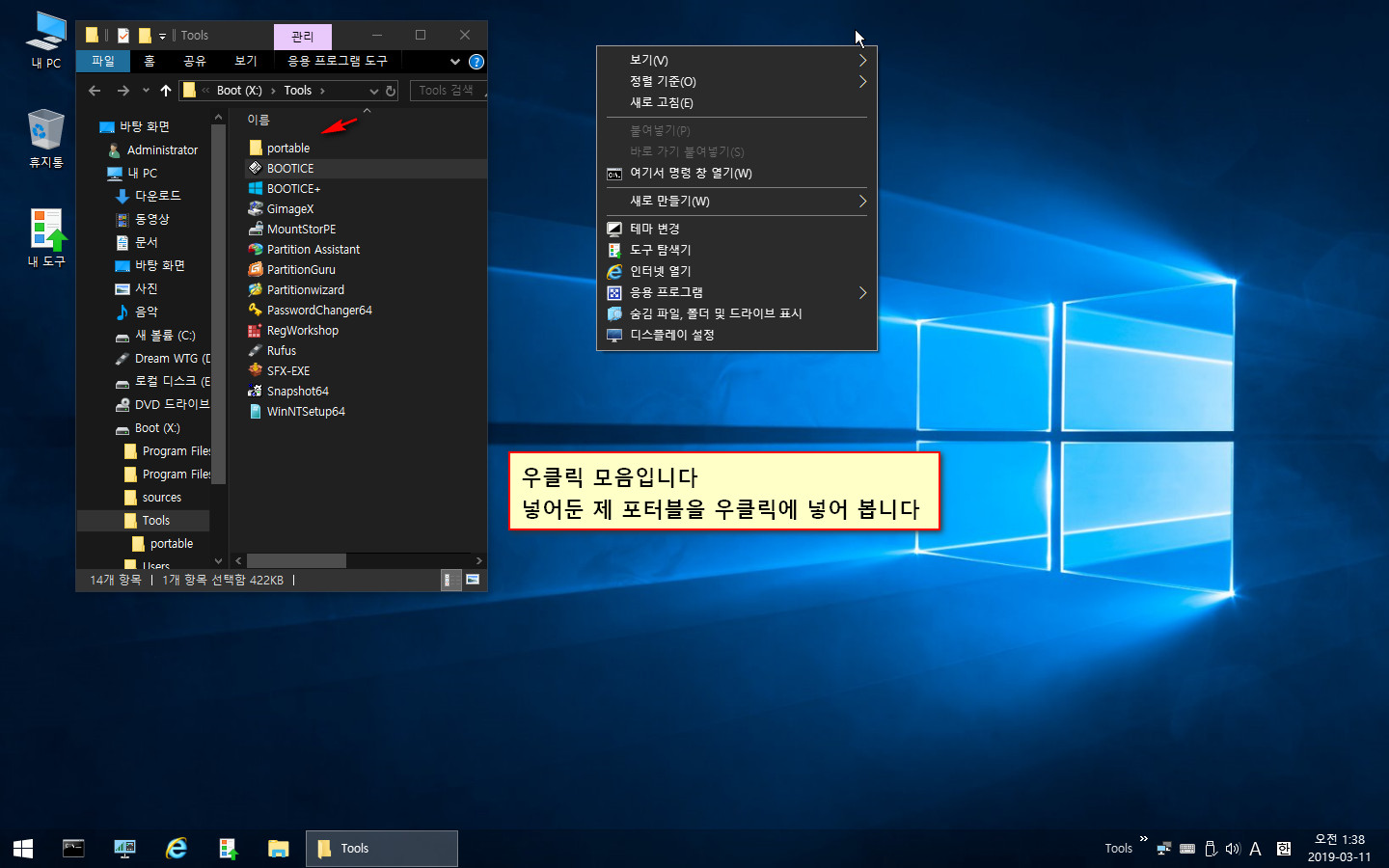
Task: Choose 숨김 파일, 폴더 및 드라이브 표시
Action: (737, 313)
